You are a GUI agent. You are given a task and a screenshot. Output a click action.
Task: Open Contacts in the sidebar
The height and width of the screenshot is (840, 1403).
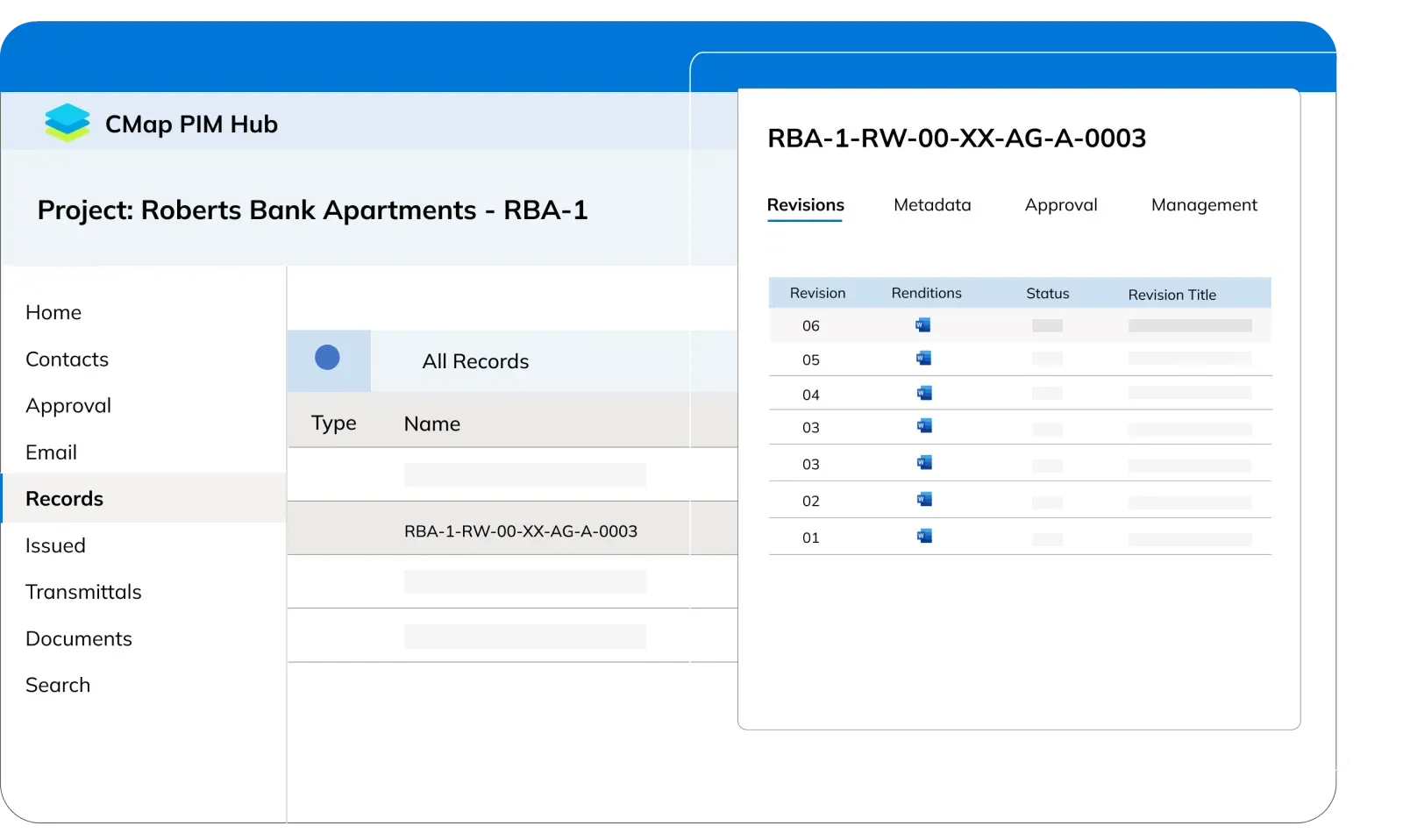pyautogui.click(x=67, y=359)
